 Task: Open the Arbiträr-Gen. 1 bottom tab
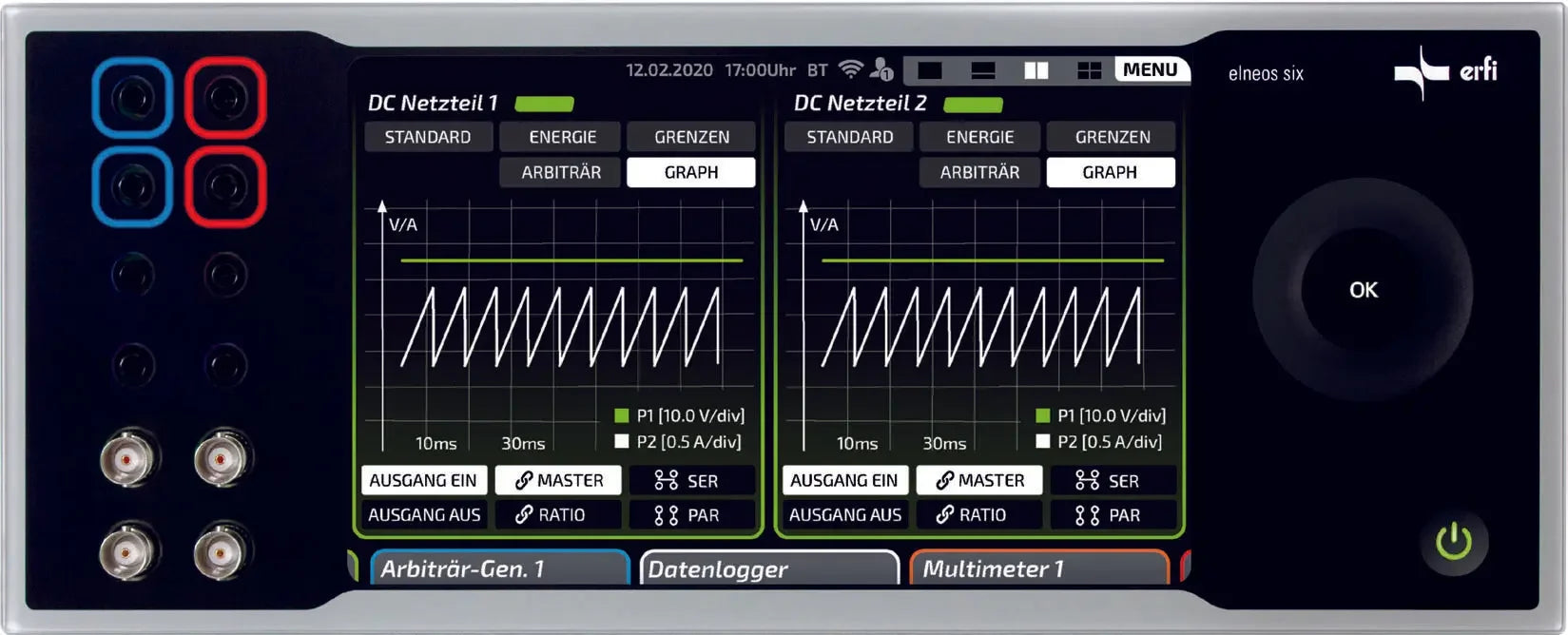click(500, 568)
